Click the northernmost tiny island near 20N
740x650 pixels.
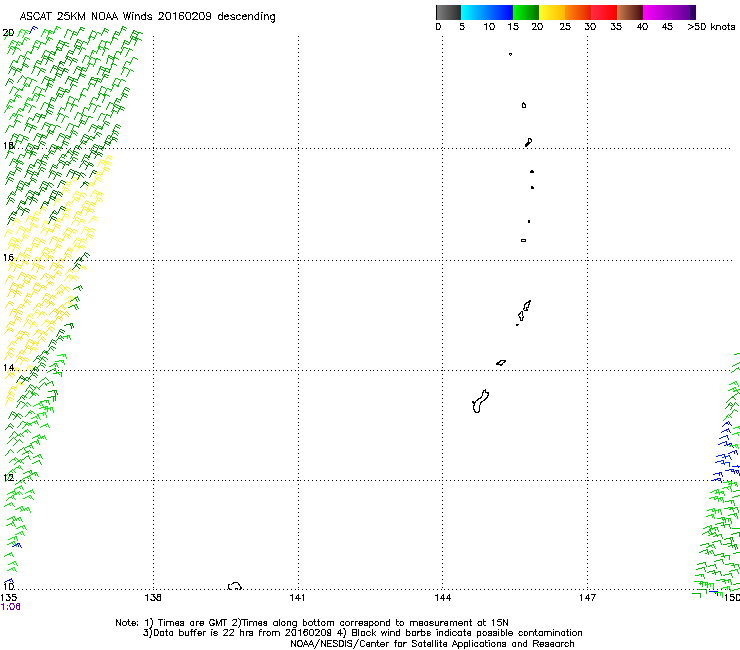(x=511, y=54)
